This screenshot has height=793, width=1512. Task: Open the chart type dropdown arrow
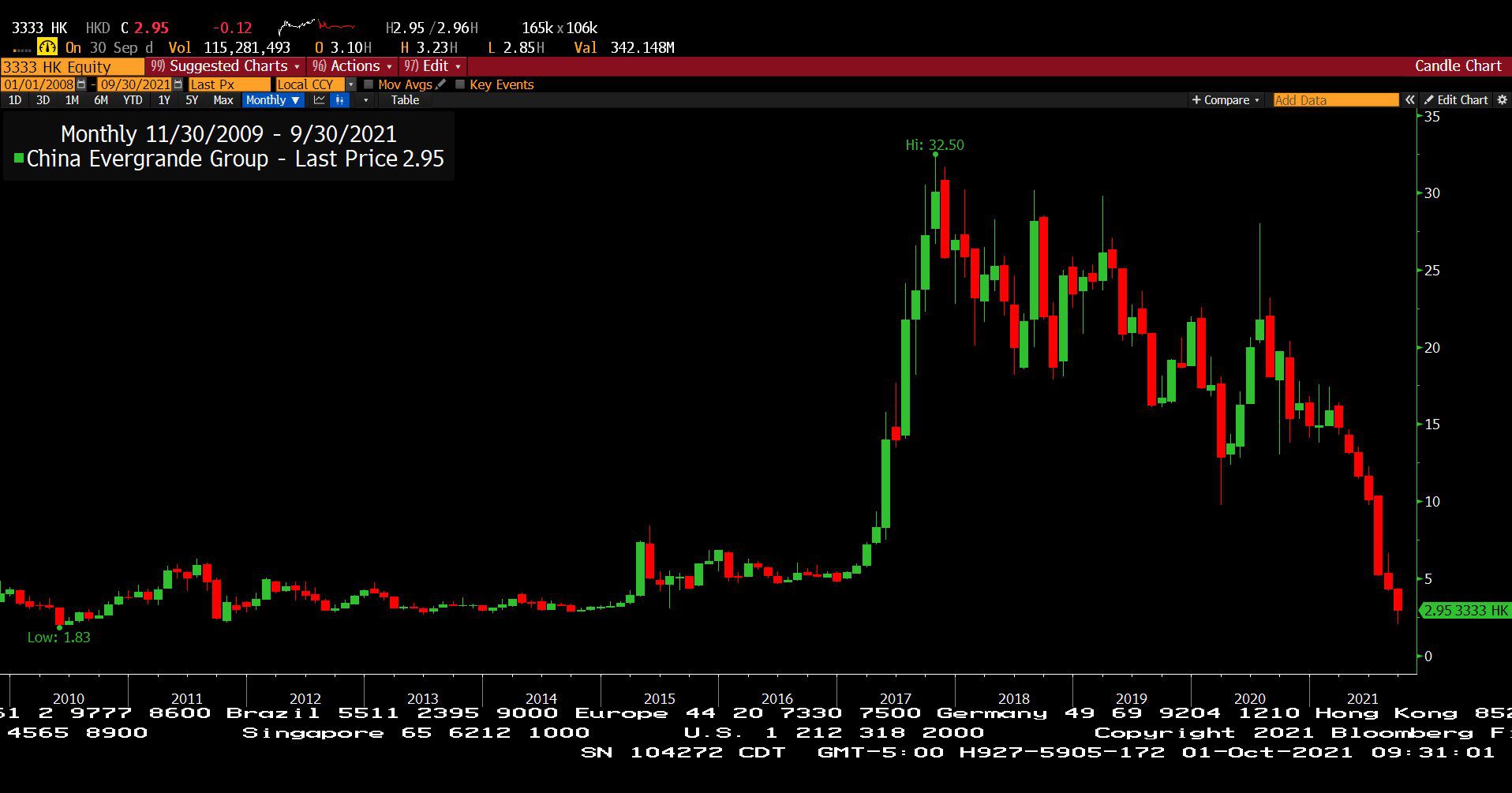[365, 100]
